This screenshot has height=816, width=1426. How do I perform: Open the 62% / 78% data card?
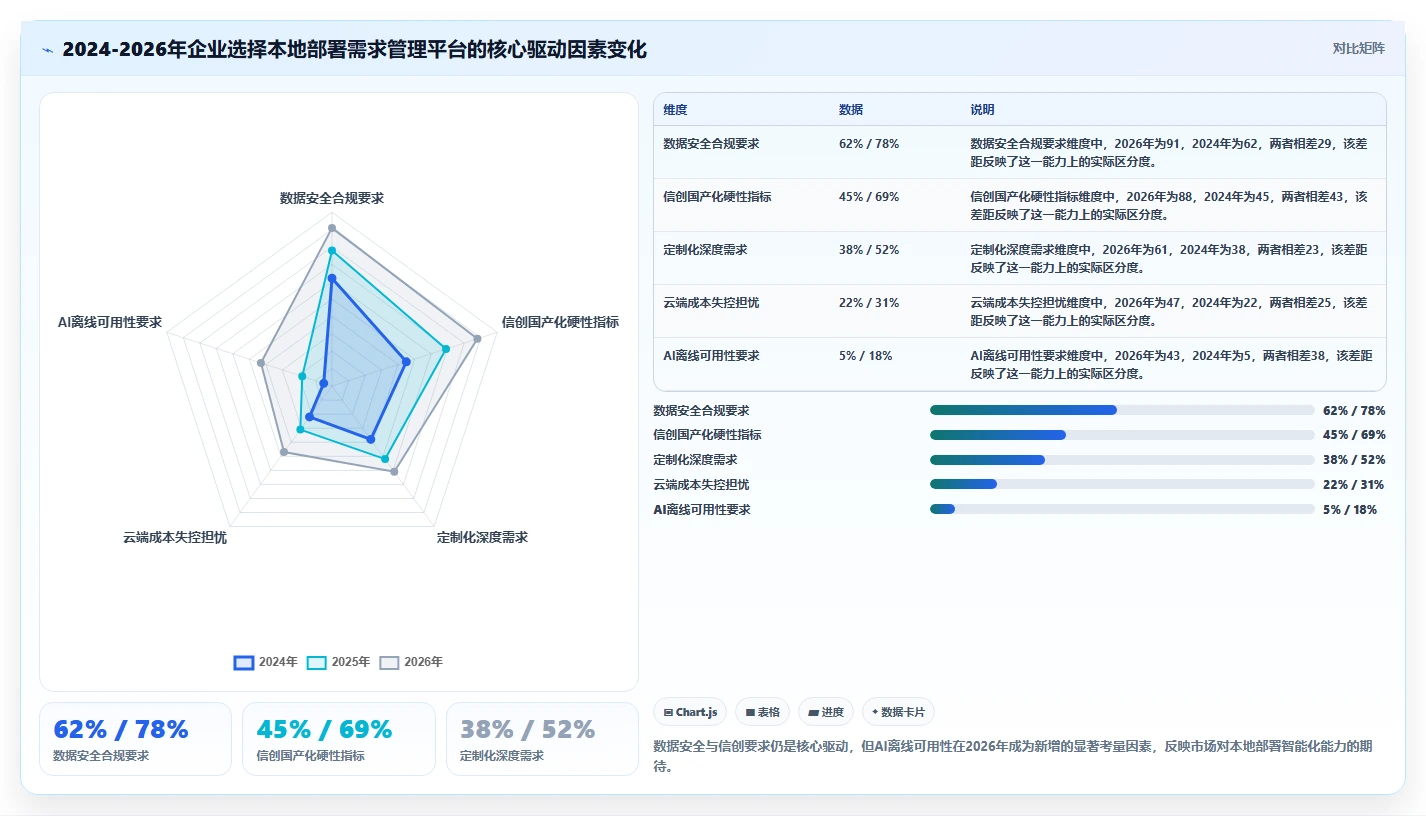click(135, 739)
